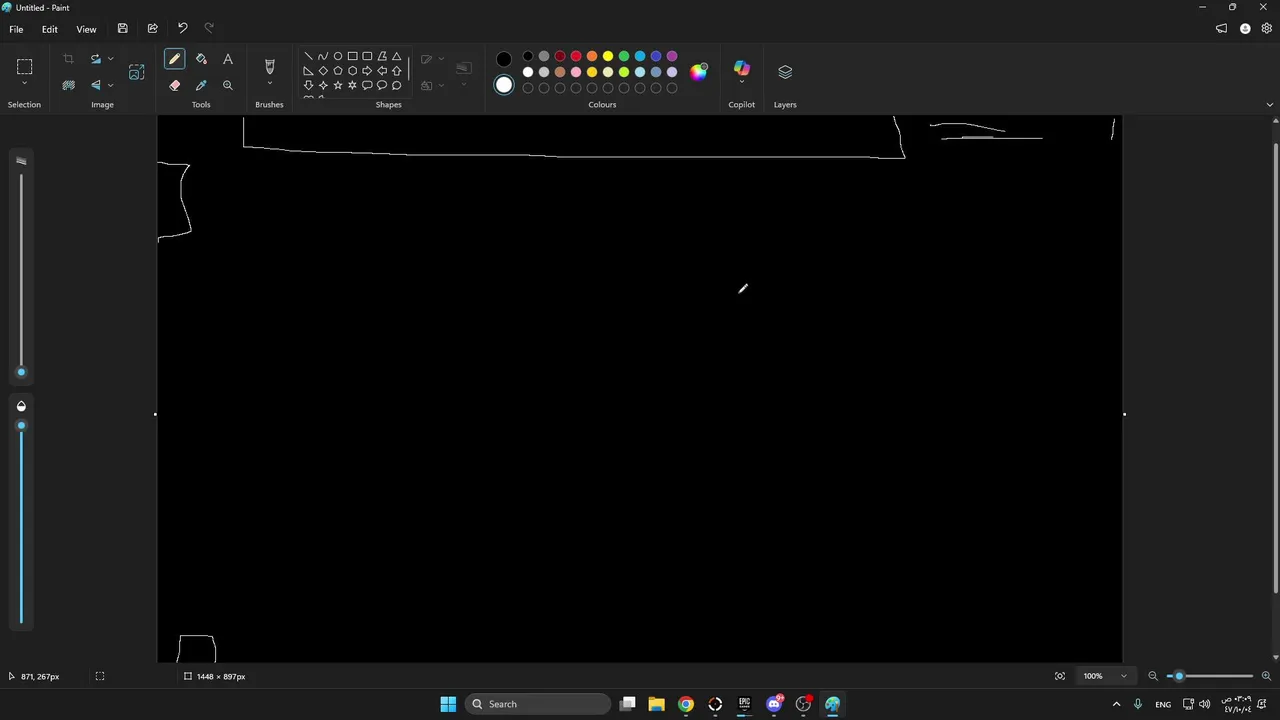Open the Copilot menu
The width and height of the screenshot is (1280, 720).
pyautogui.click(x=741, y=72)
